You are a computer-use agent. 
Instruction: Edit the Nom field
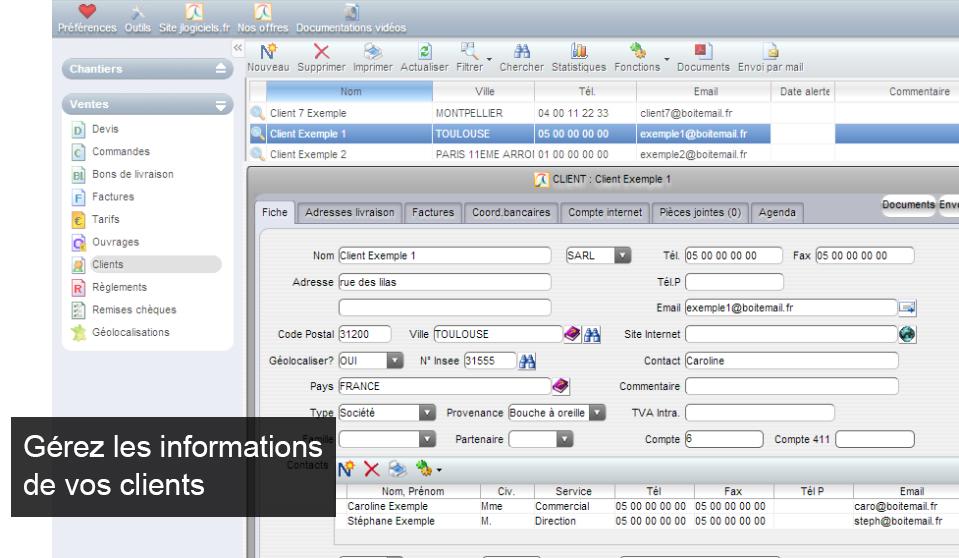pos(445,256)
